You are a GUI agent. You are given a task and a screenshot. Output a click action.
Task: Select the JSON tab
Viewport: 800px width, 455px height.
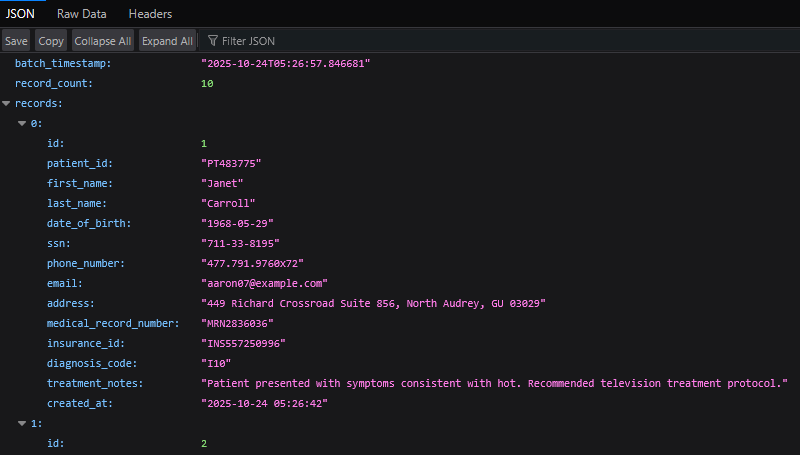click(21, 14)
